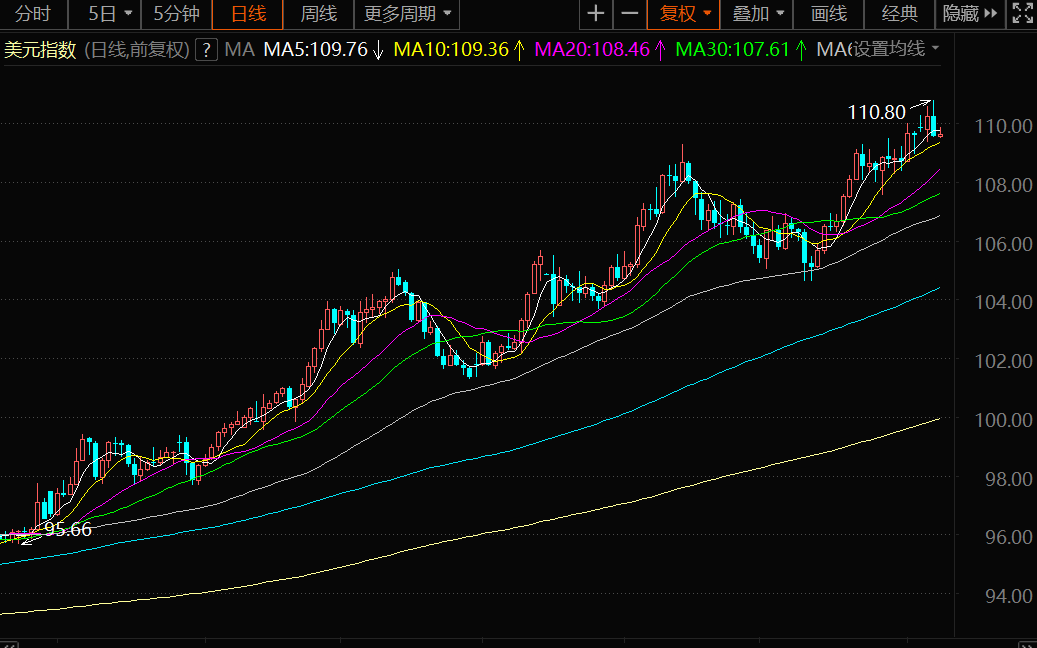The image size is (1037, 648).
Task: Toggle the 隐藏 side panel
Action: [970, 14]
